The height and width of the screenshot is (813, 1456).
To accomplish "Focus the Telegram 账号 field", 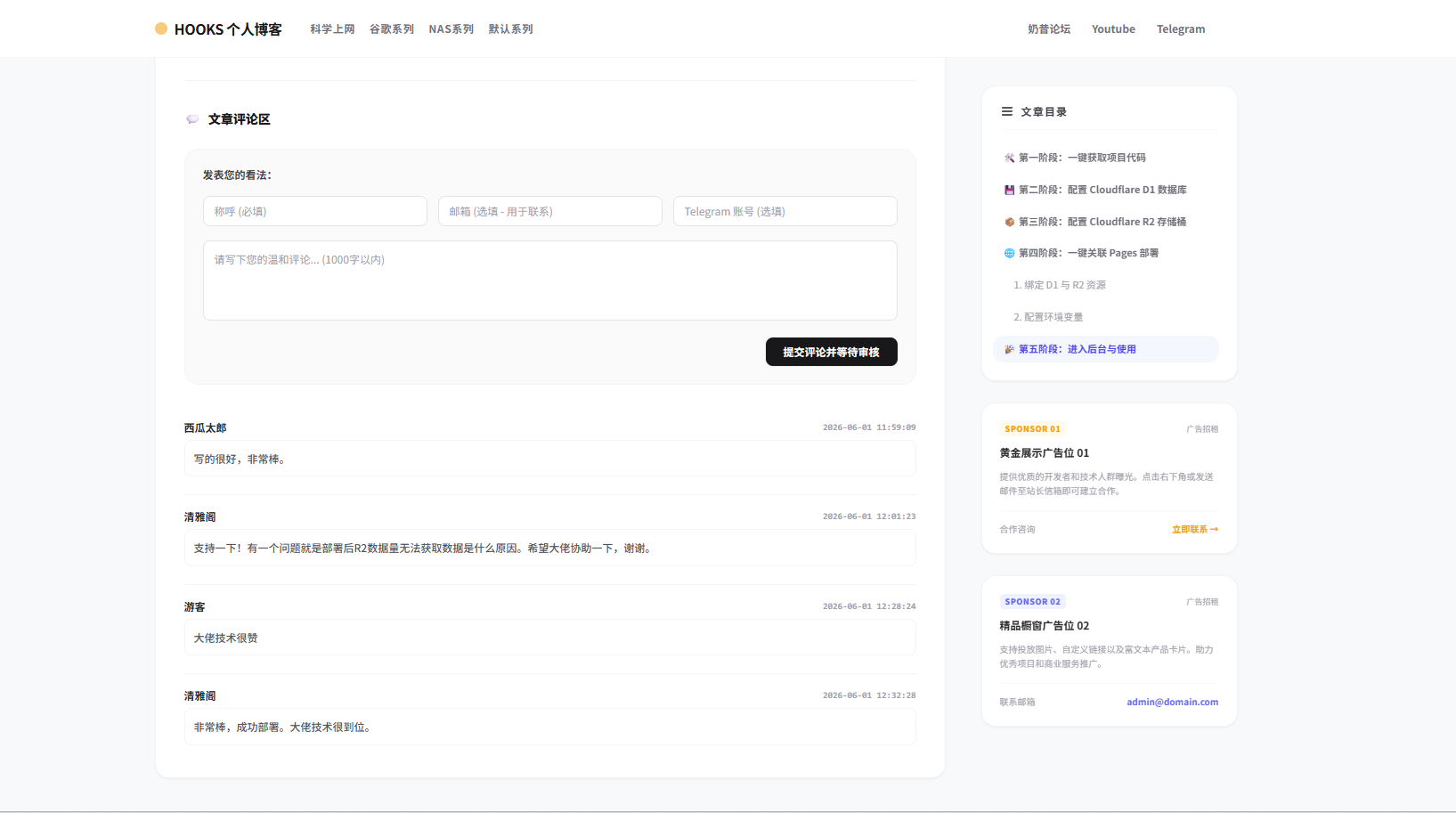I will coord(785,211).
